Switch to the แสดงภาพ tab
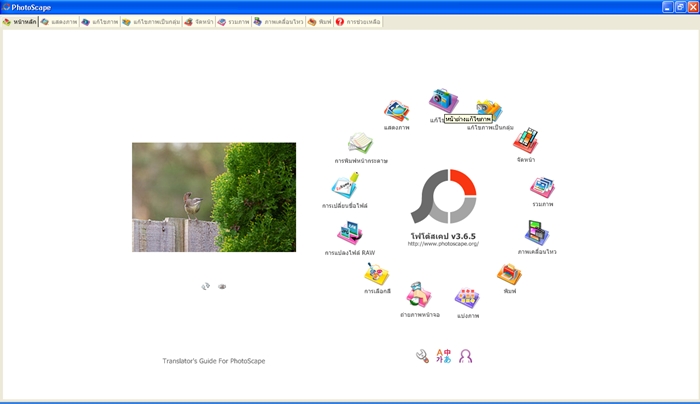 coord(59,22)
